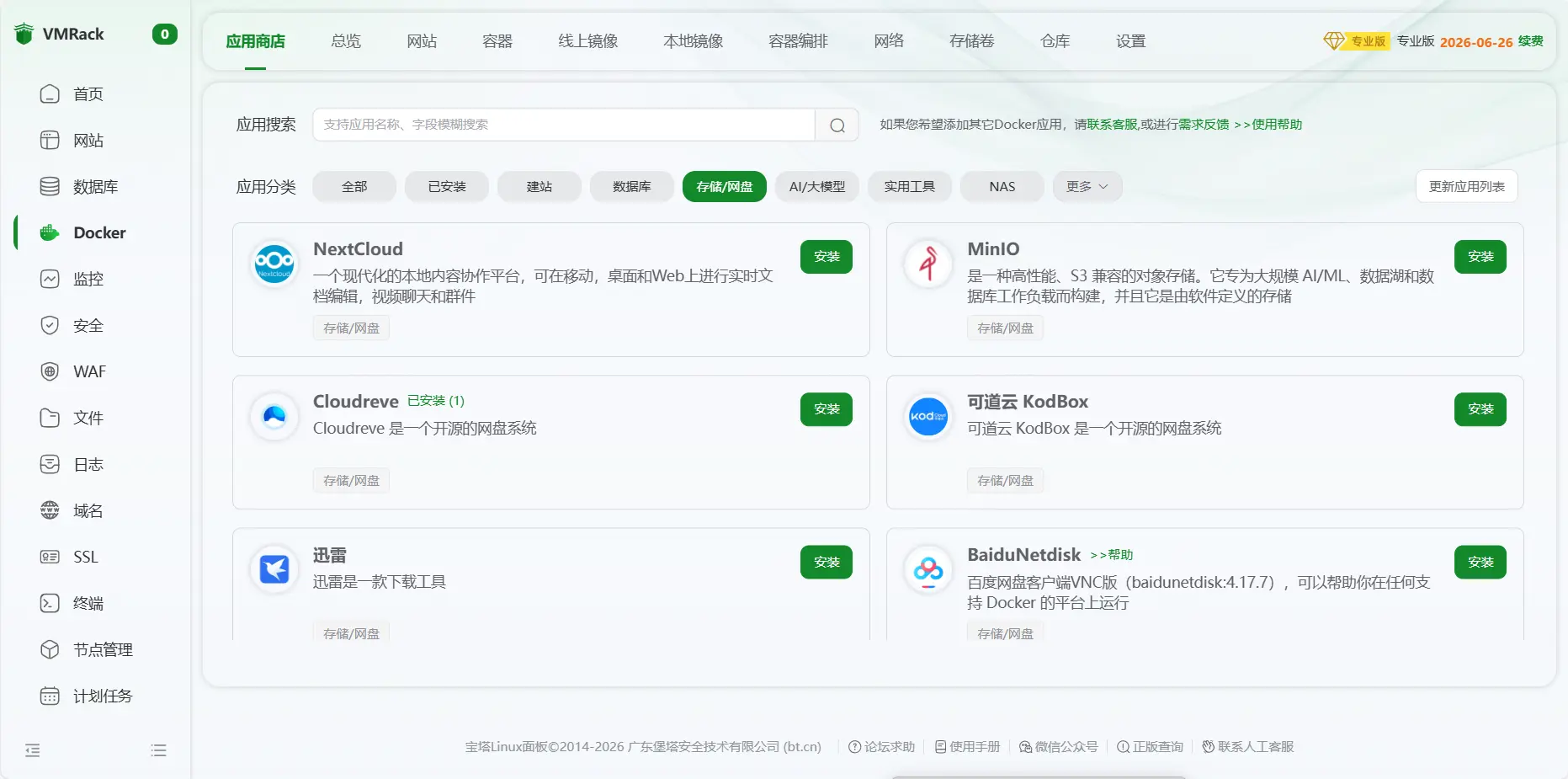Viewport: 1568px width, 779px height.
Task: Open Docker in the sidebar
Action: tap(98, 233)
